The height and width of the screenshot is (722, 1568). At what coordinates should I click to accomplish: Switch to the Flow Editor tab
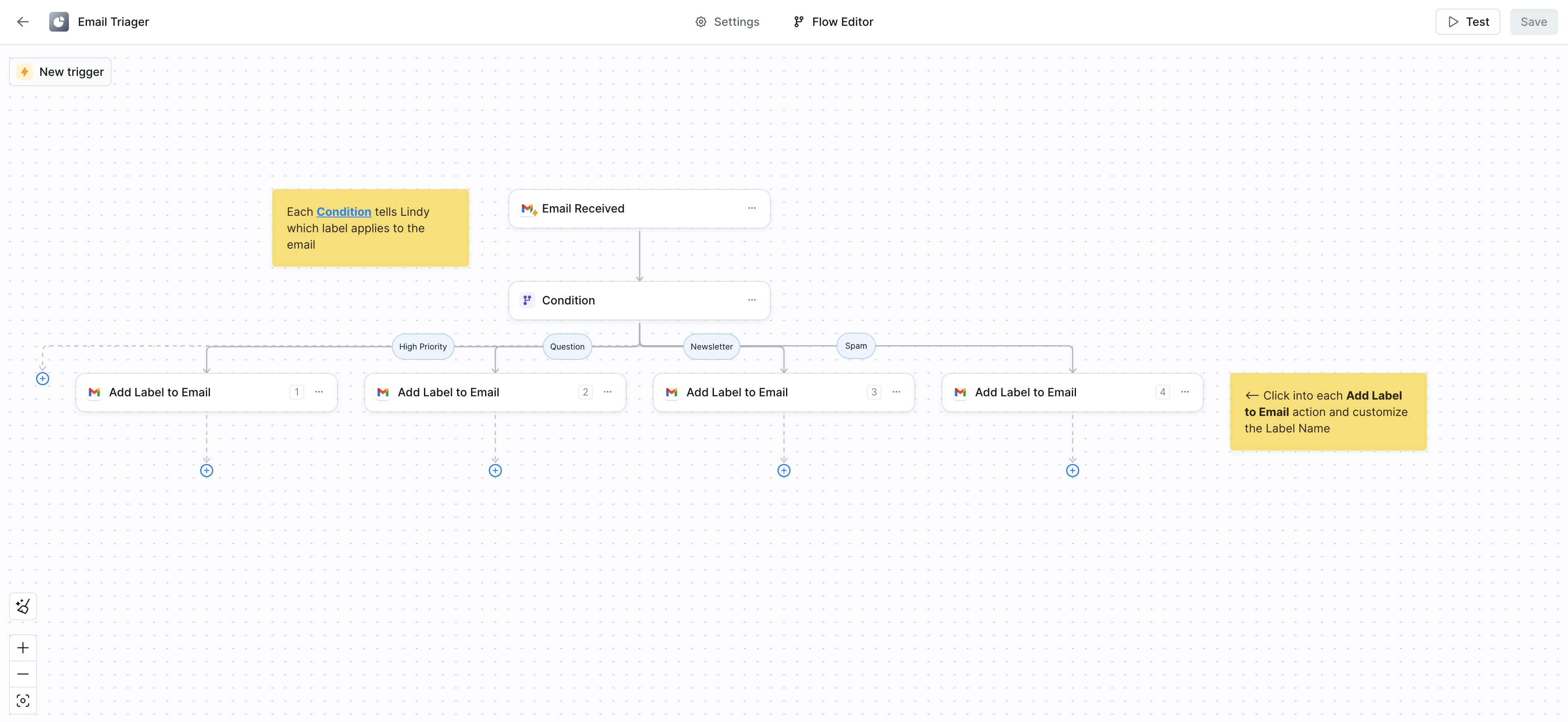(833, 22)
